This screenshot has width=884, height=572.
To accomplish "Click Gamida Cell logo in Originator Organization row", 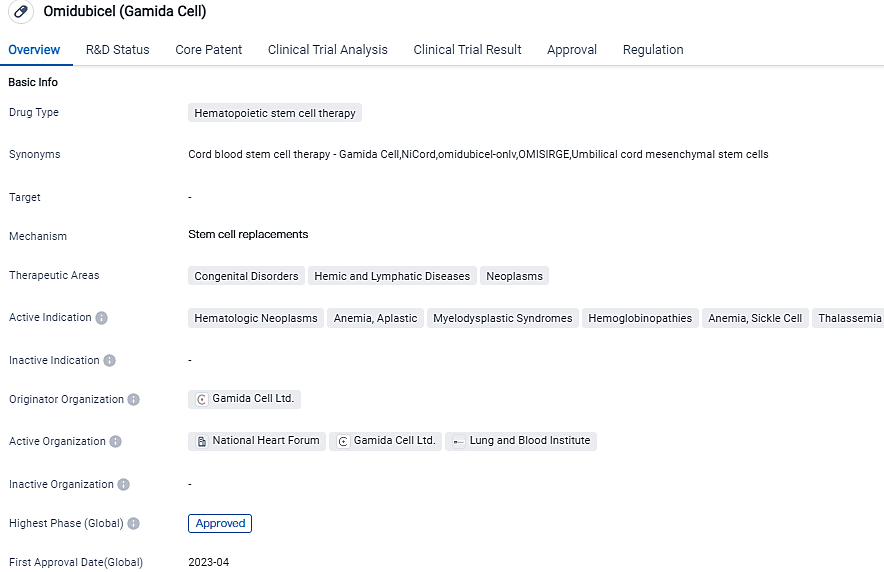I will coord(201,399).
